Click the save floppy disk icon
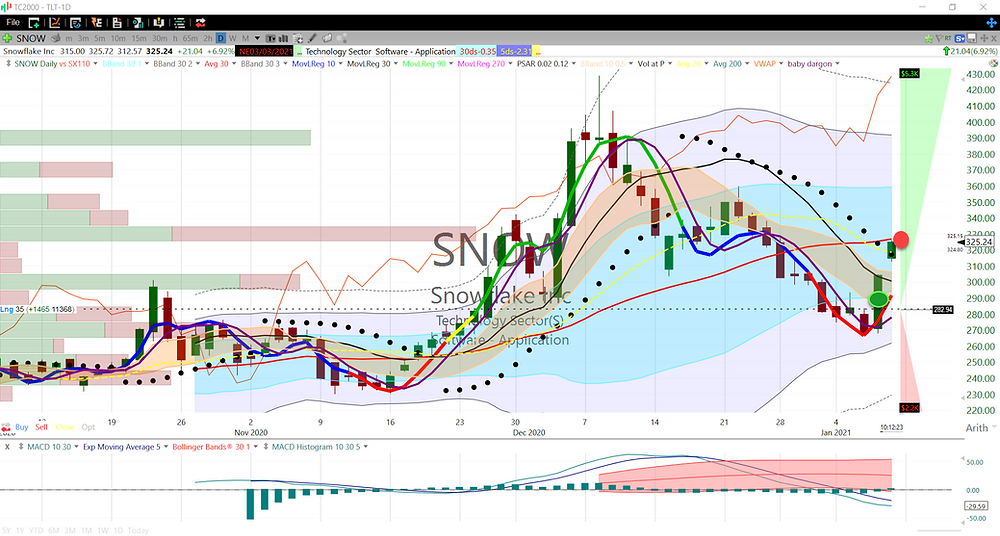Screen dimensions: 1000x536 (x=972, y=38)
